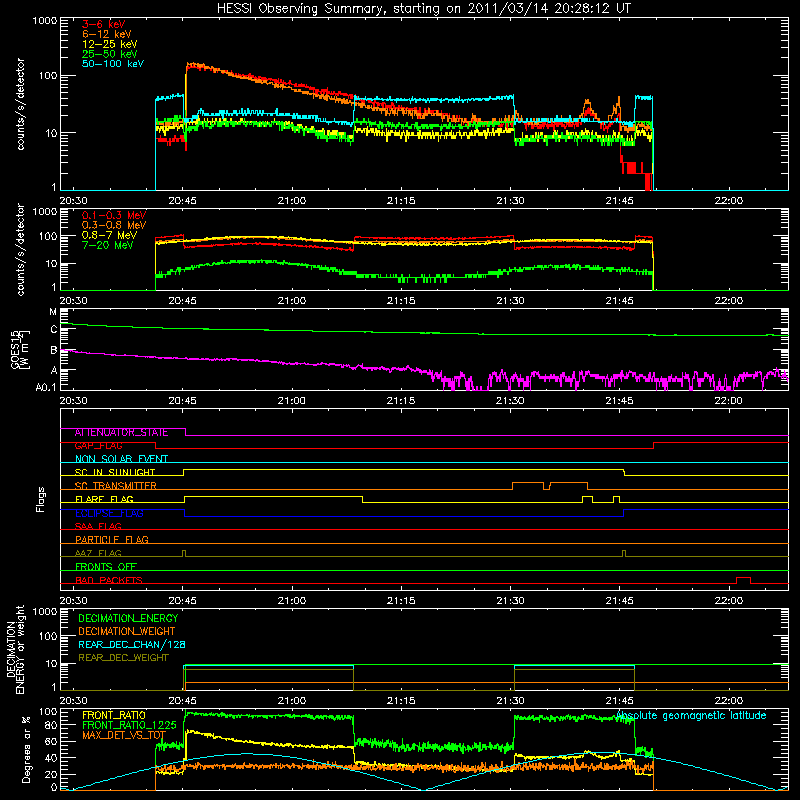Image resolution: width=800 pixels, height=800 pixels.
Task: Click the A0.1 class label on GOES axis
Action: (46, 387)
